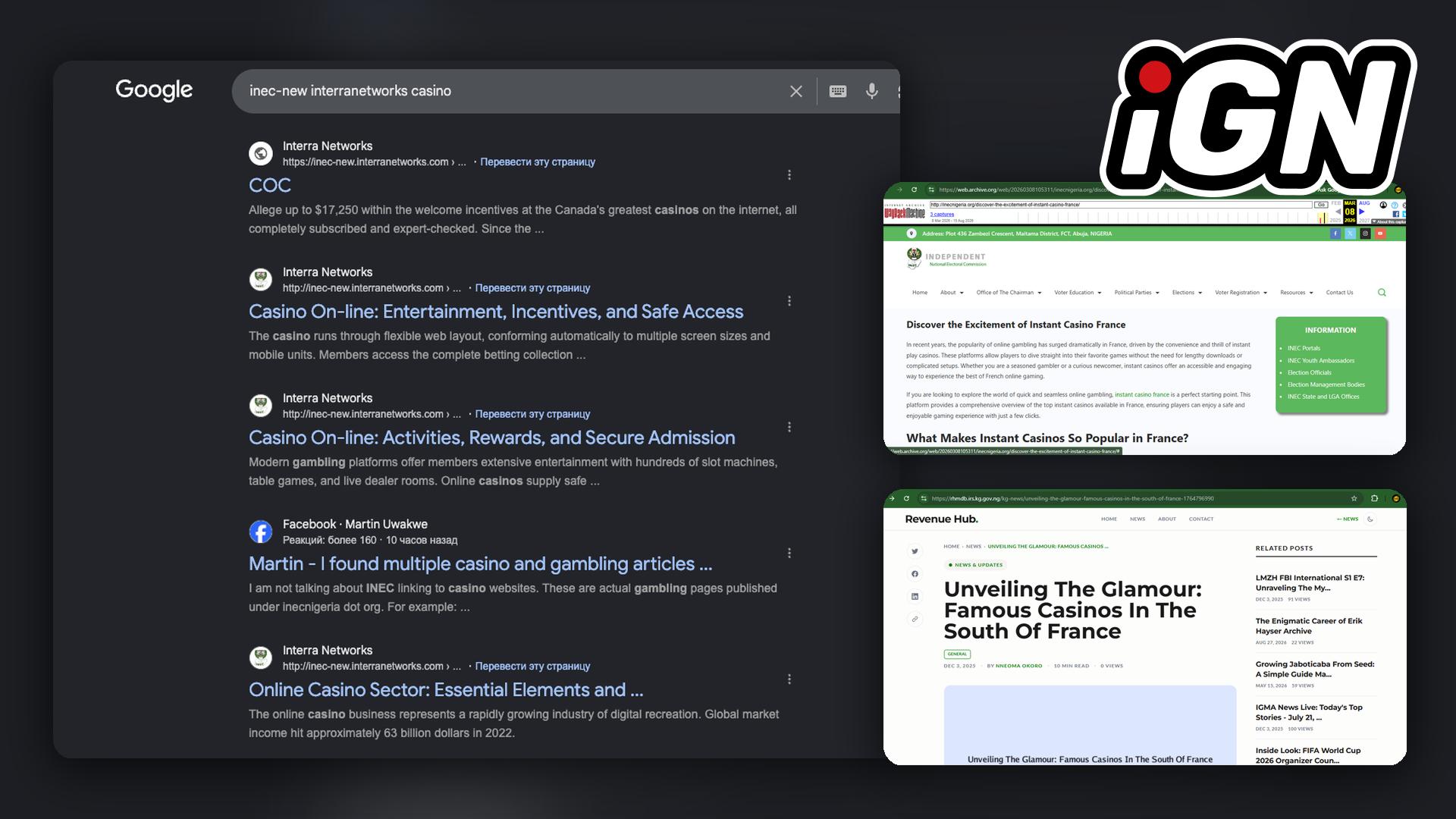Open more options for the 'Activities, Rewards' result
This screenshot has width=1456, height=819.
(x=789, y=427)
